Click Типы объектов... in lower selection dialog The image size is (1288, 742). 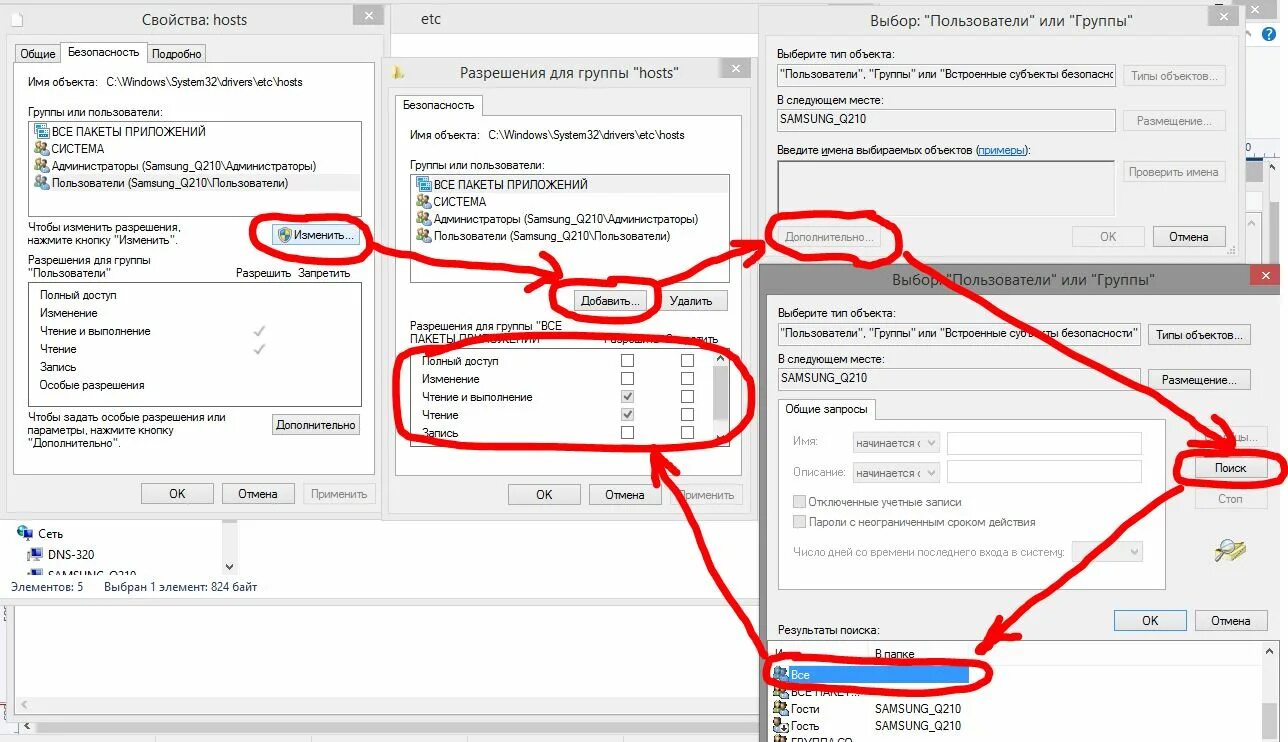tap(1199, 335)
